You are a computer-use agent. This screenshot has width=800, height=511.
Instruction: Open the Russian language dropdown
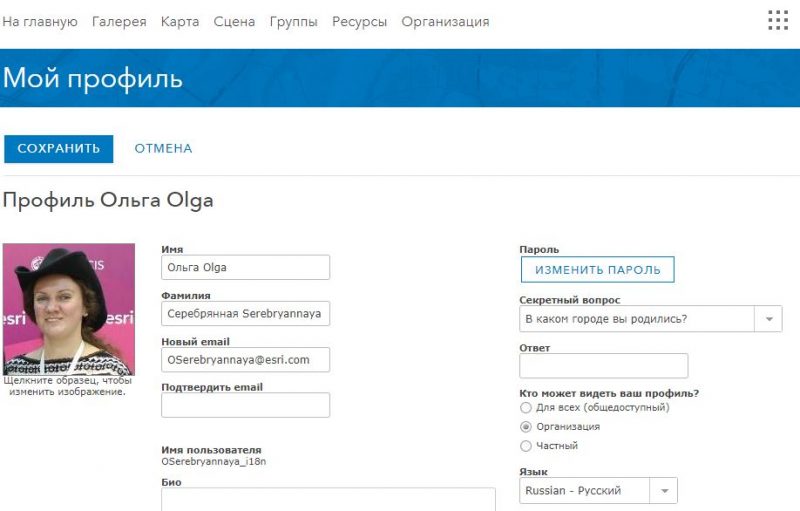tap(664, 491)
